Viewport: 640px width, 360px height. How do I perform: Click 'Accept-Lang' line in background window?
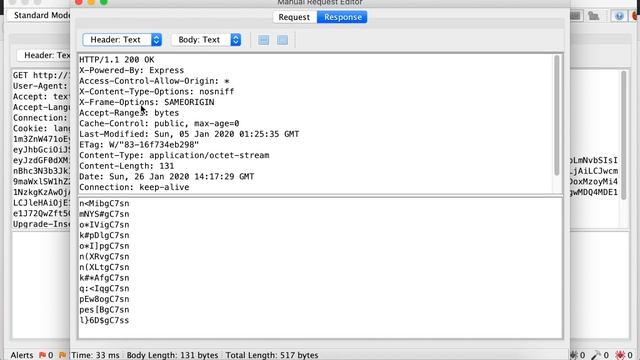[x=41, y=107]
